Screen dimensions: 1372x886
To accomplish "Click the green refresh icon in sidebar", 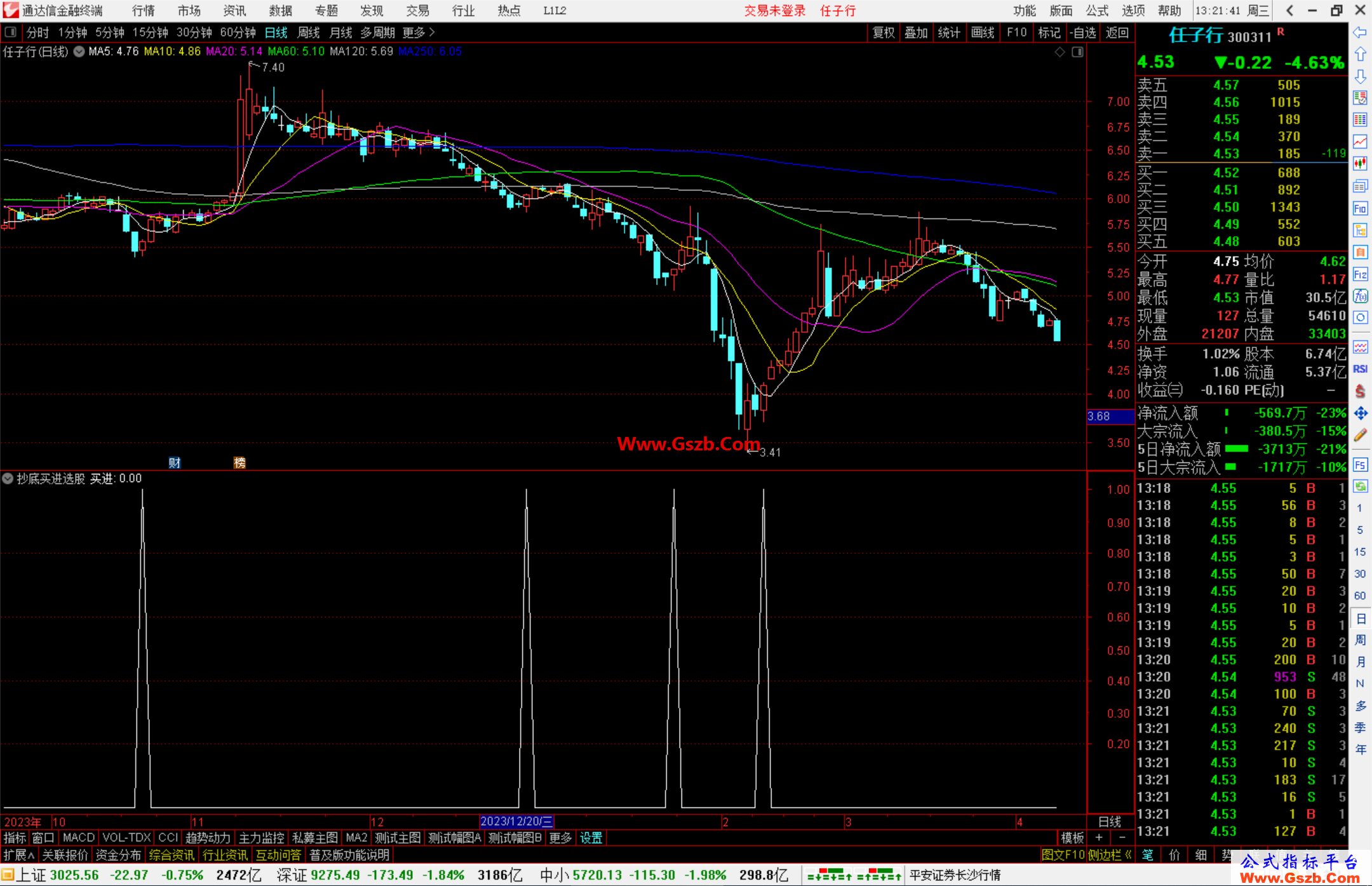I will (1360, 487).
